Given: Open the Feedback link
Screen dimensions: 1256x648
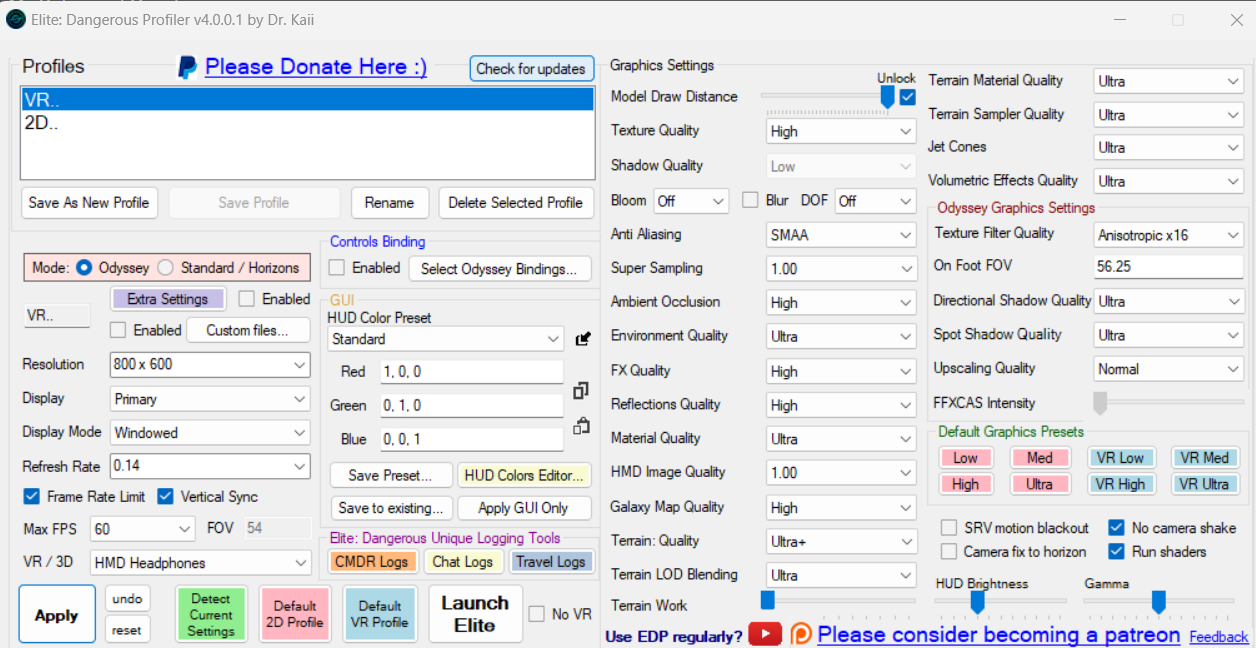Looking at the screenshot, I should coord(1219,637).
